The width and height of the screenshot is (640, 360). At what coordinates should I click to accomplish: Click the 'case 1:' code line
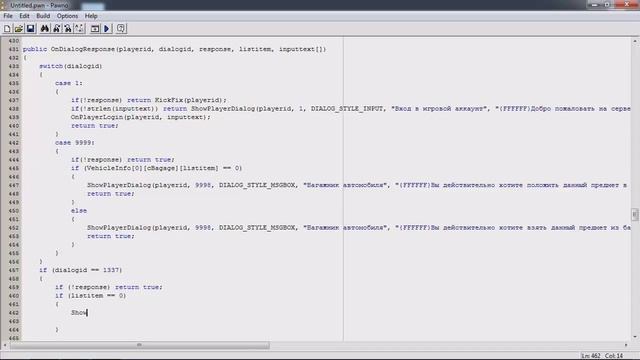[x=69, y=83]
